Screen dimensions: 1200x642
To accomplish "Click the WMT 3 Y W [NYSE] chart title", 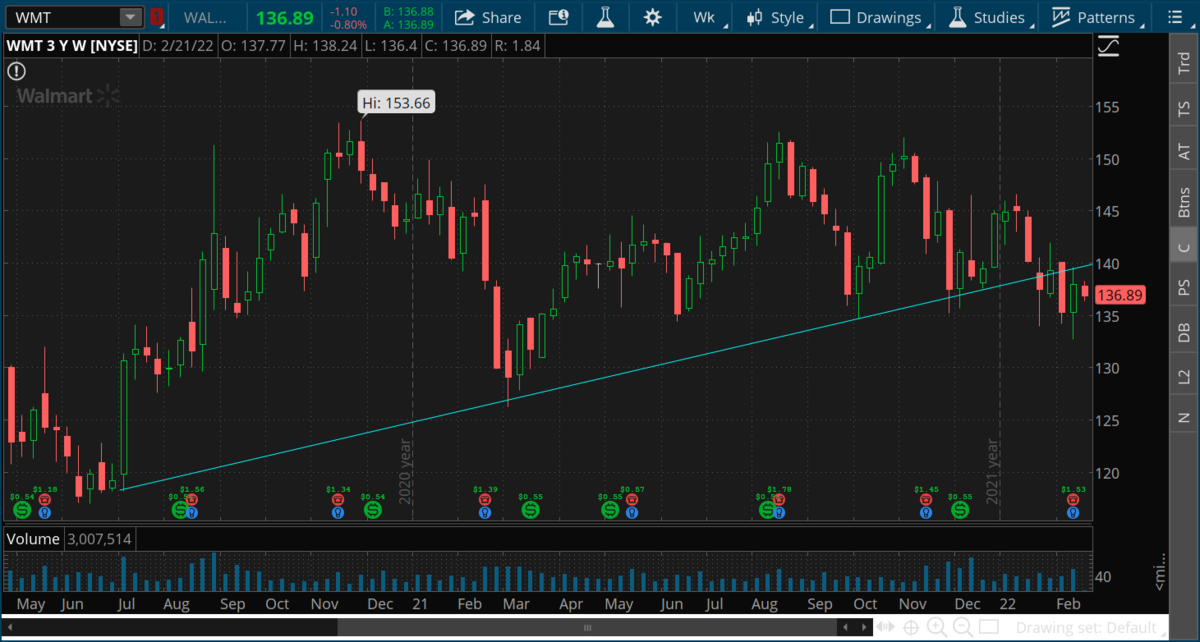I will coord(71,45).
